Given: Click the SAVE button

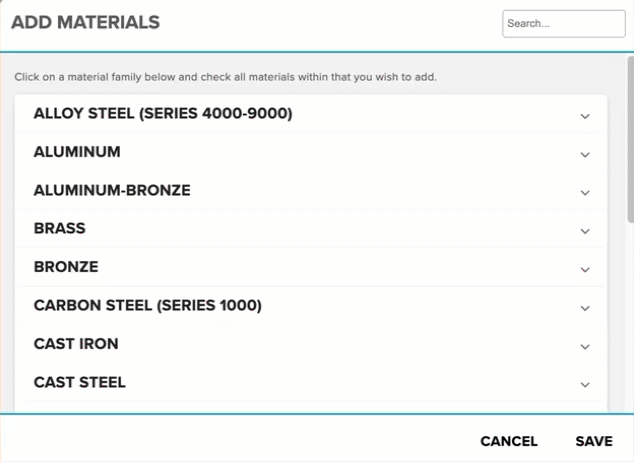Looking at the screenshot, I should click(x=594, y=441).
